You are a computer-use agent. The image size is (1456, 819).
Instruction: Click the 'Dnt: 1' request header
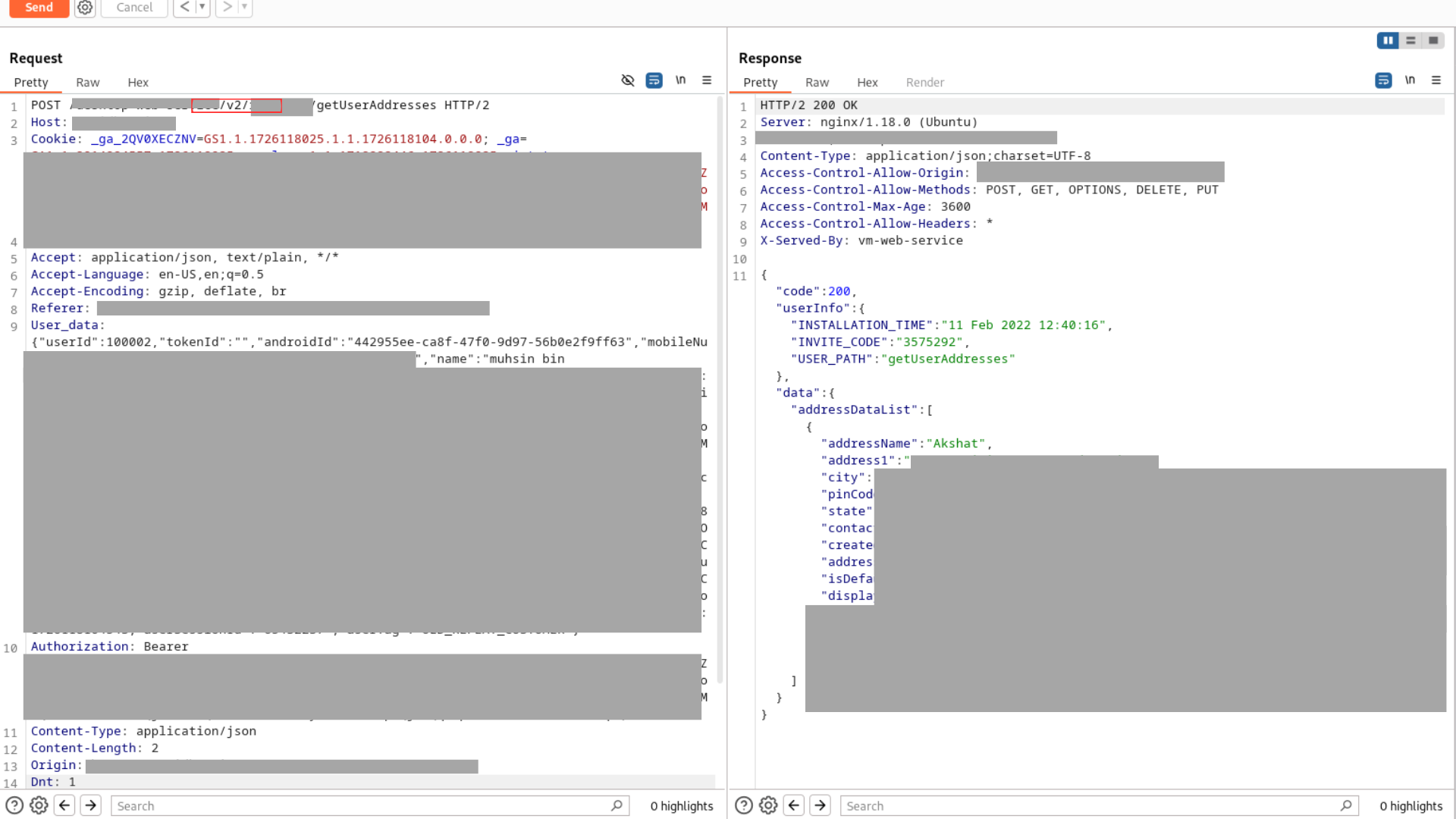pos(53,782)
